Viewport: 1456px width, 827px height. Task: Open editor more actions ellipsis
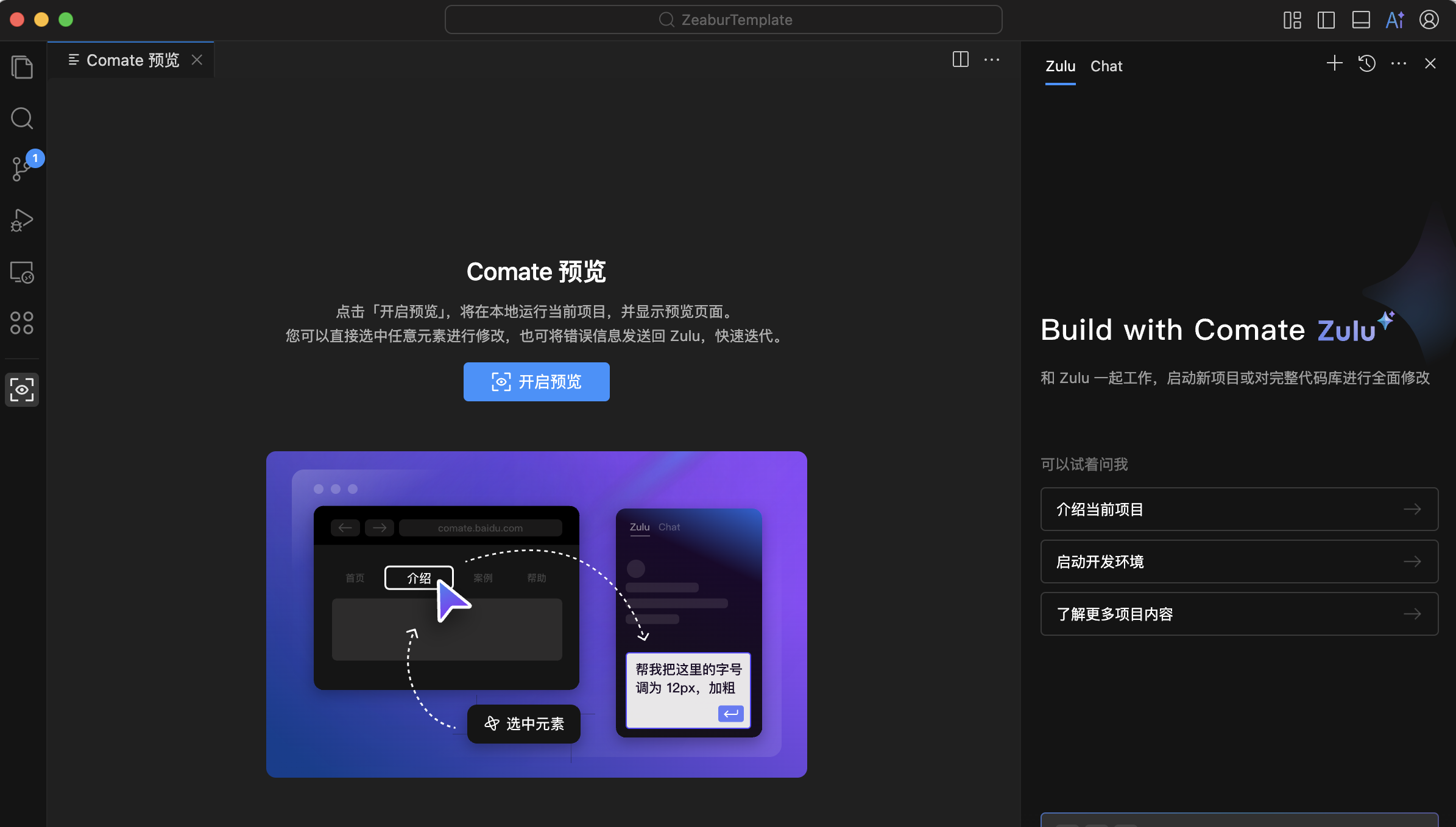click(992, 60)
